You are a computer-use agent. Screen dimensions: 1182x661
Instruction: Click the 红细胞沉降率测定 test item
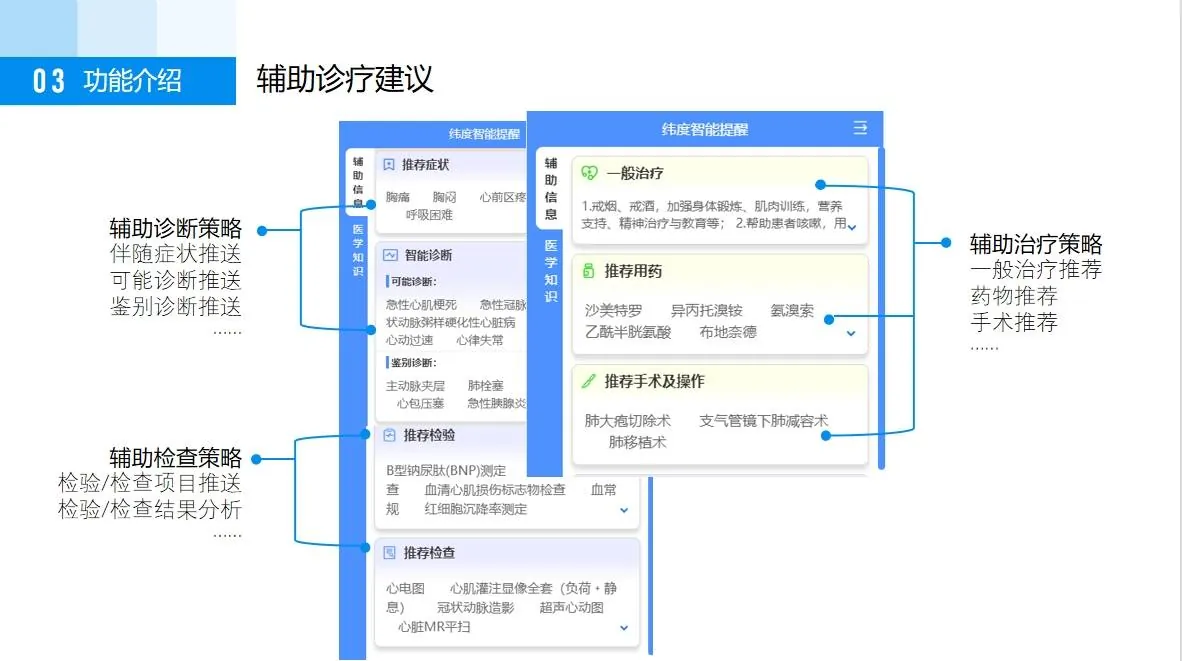click(476, 510)
